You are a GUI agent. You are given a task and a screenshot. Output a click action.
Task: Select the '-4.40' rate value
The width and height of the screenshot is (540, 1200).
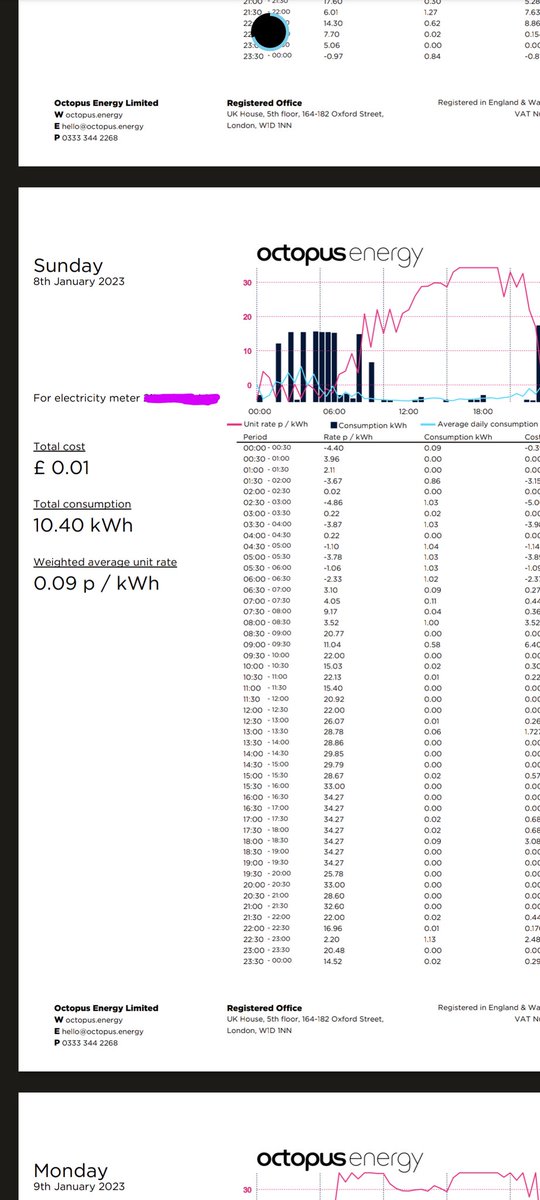pyautogui.click(x=334, y=448)
